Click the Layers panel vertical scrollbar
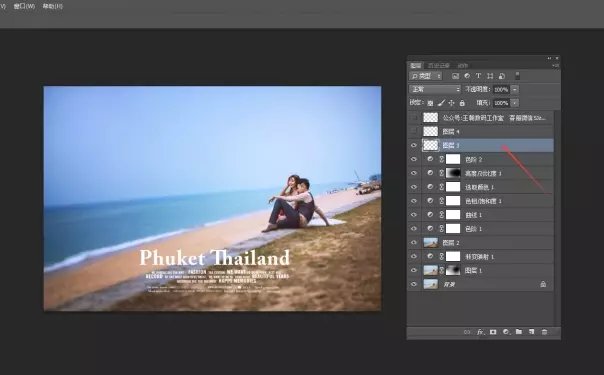The height and width of the screenshot is (375, 604). (557, 218)
